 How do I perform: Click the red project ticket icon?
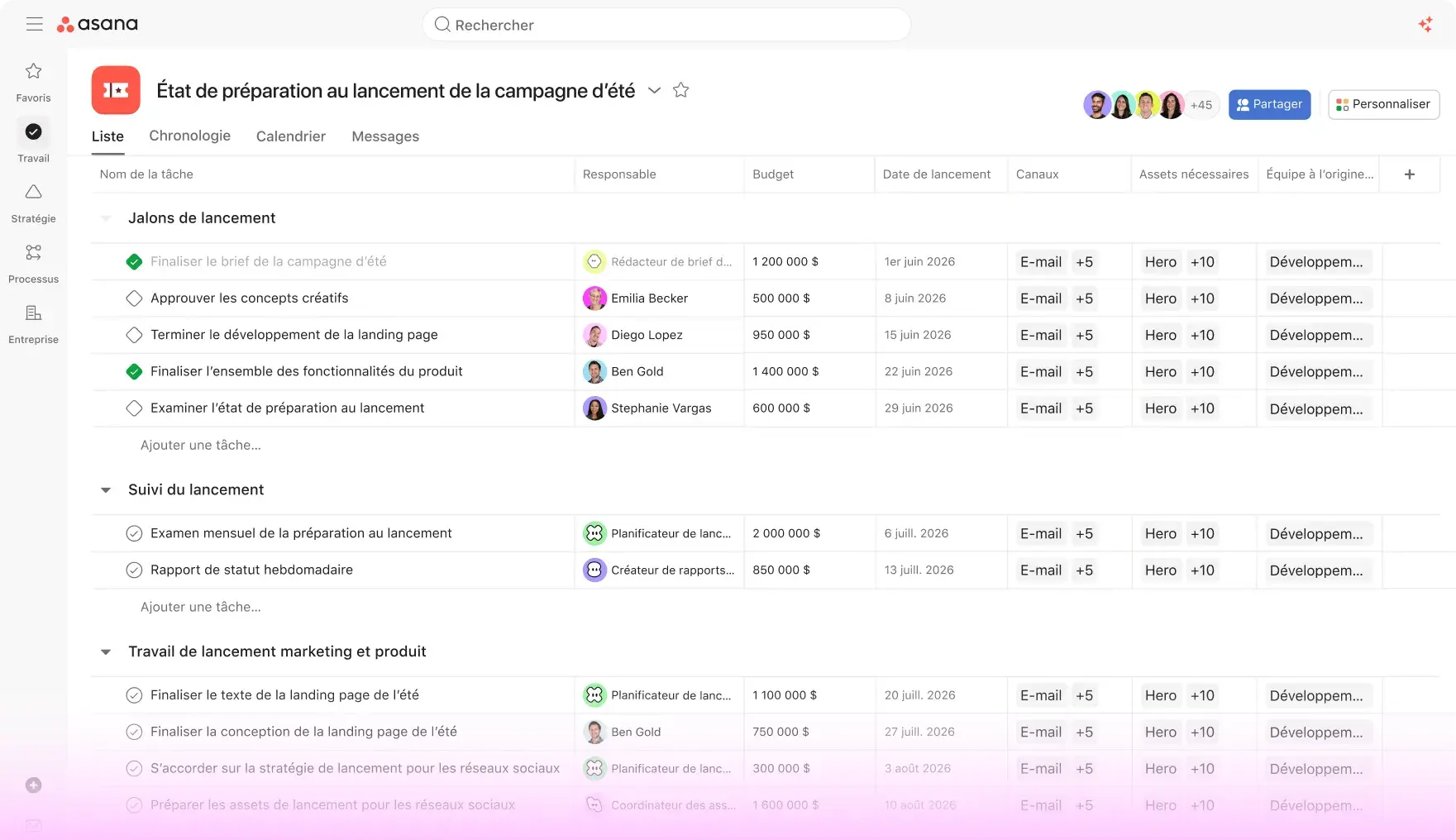coord(116,90)
